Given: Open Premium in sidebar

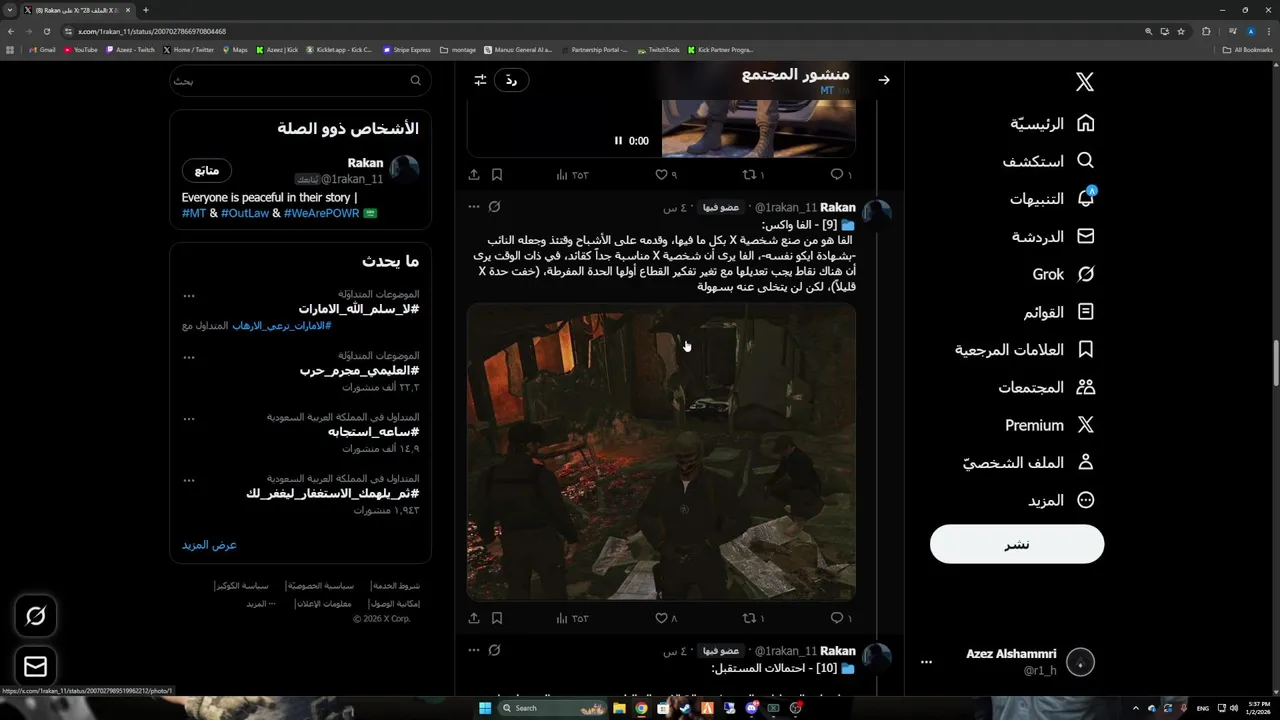Looking at the screenshot, I should [x=1050, y=425].
